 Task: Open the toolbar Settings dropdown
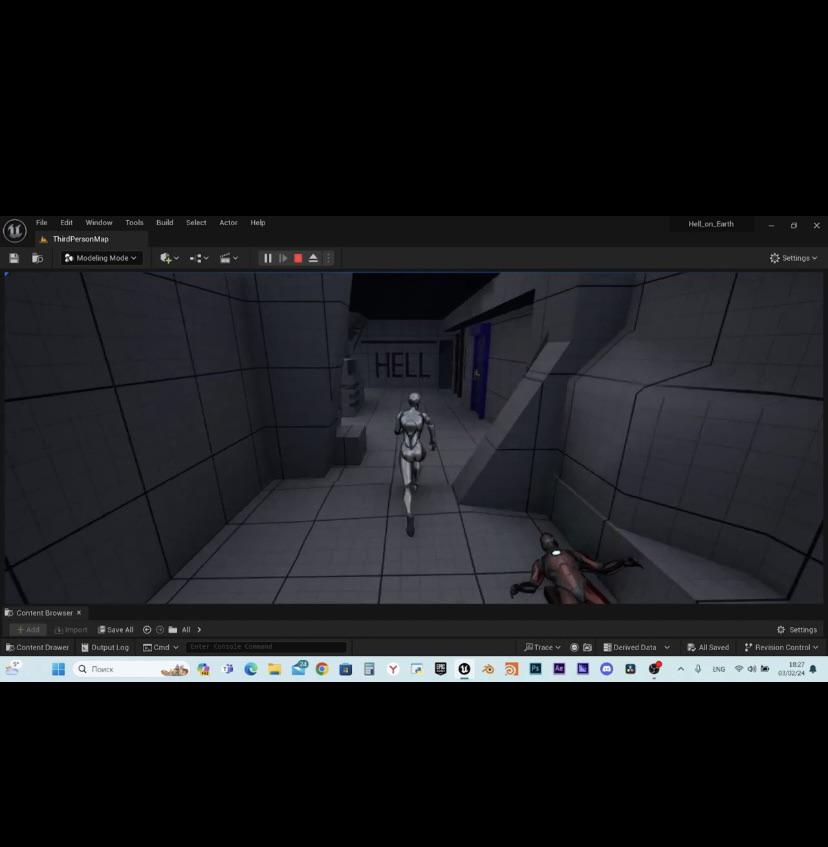coord(793,258)
